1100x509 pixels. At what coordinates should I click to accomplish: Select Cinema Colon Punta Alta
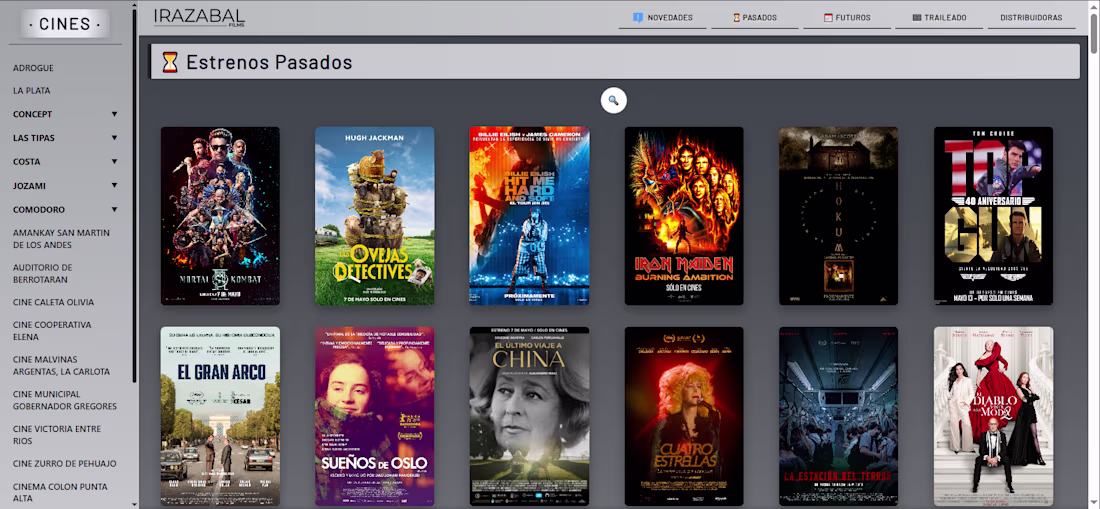pos(60,492)
